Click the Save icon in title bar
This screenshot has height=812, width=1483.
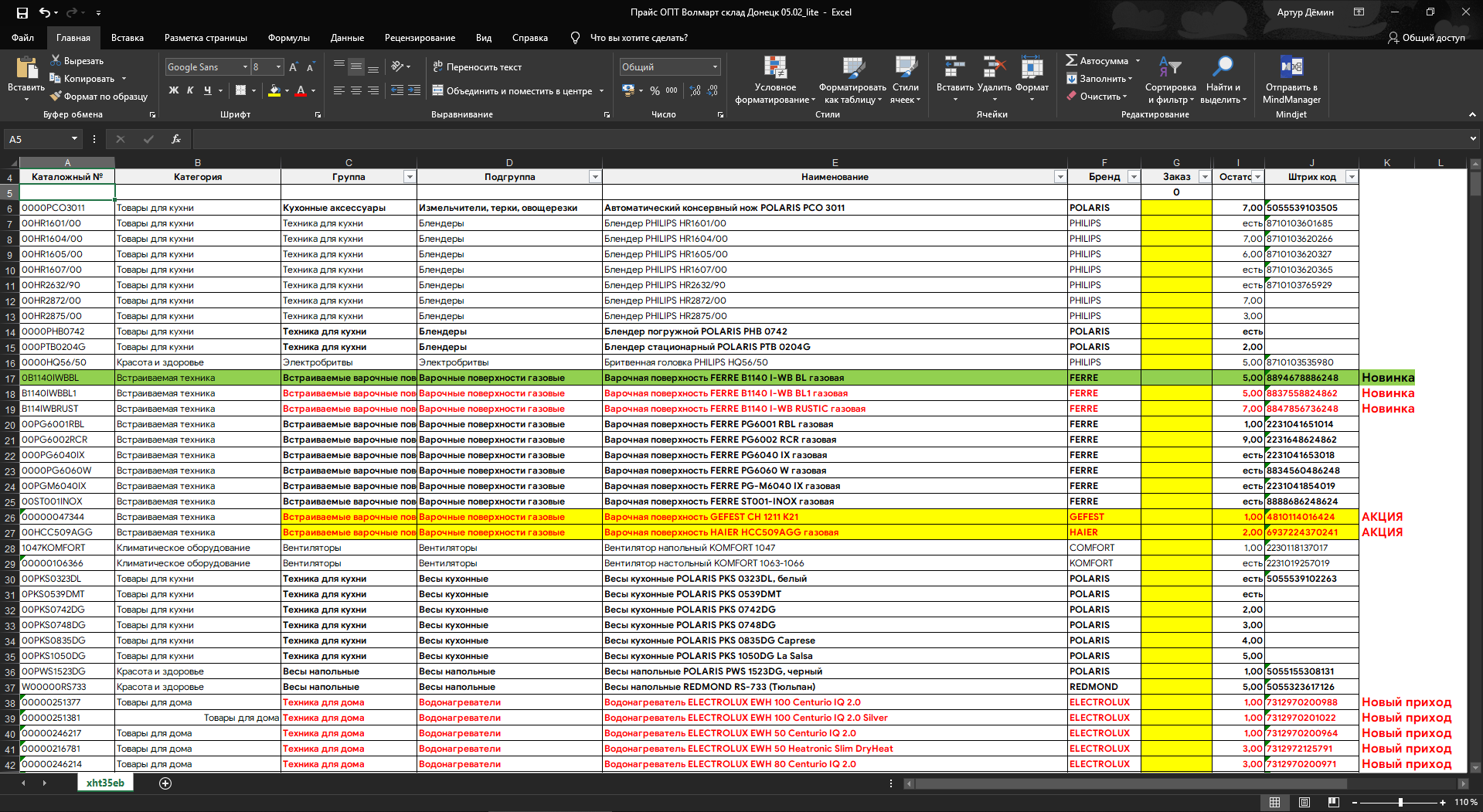[x=22, y=12]
